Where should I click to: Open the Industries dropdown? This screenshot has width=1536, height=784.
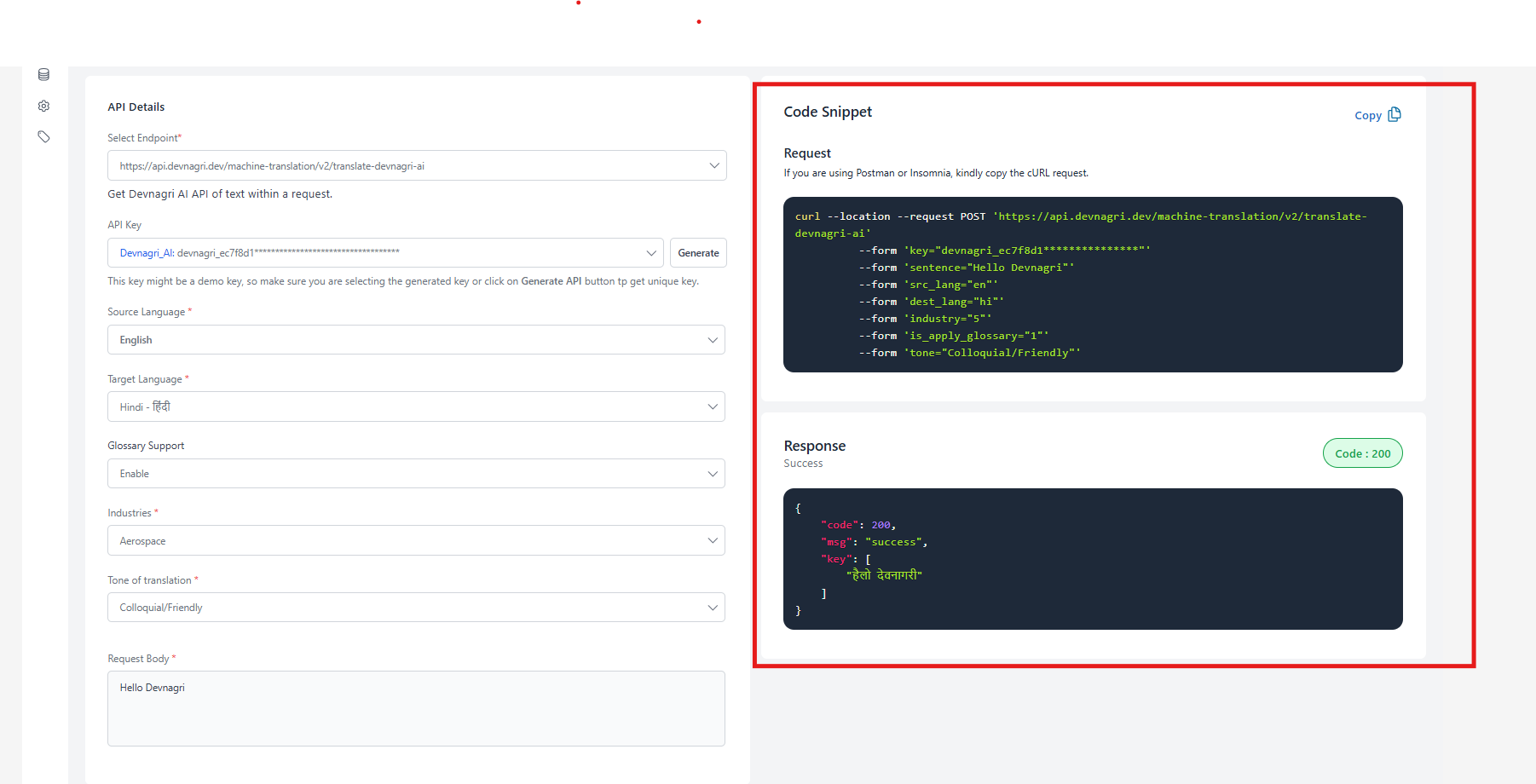(416, 540)
